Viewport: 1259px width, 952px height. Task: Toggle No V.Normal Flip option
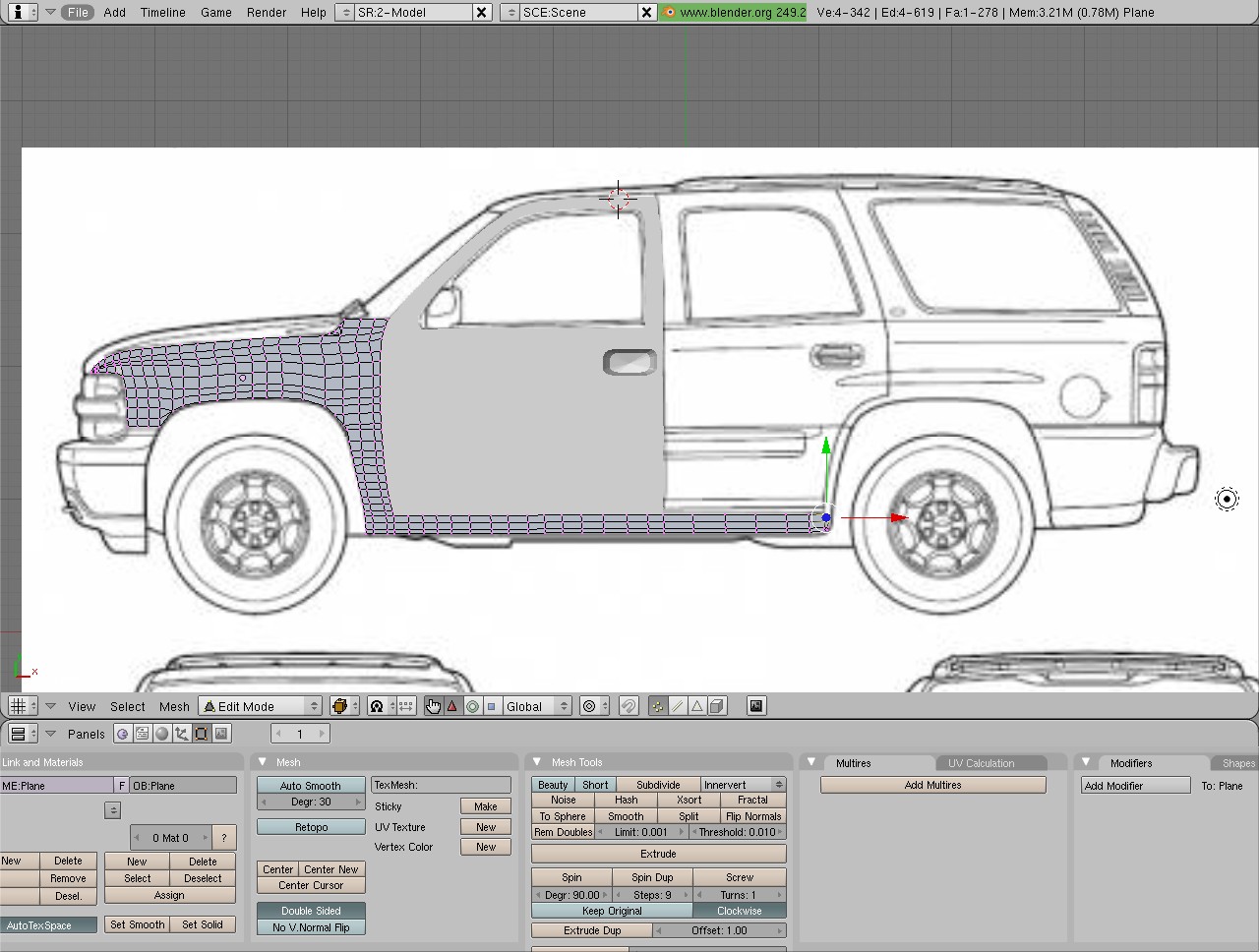point(311,927)
